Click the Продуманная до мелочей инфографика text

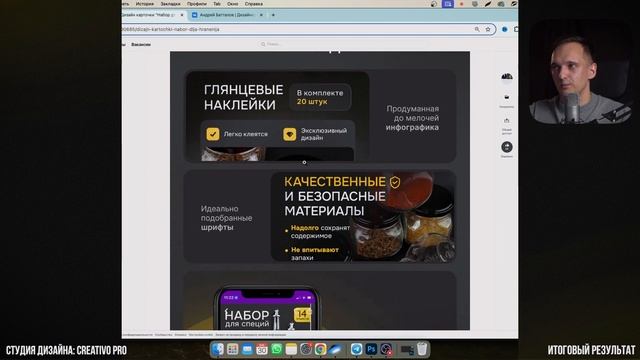pyautogui.click(x=412, y=118)
